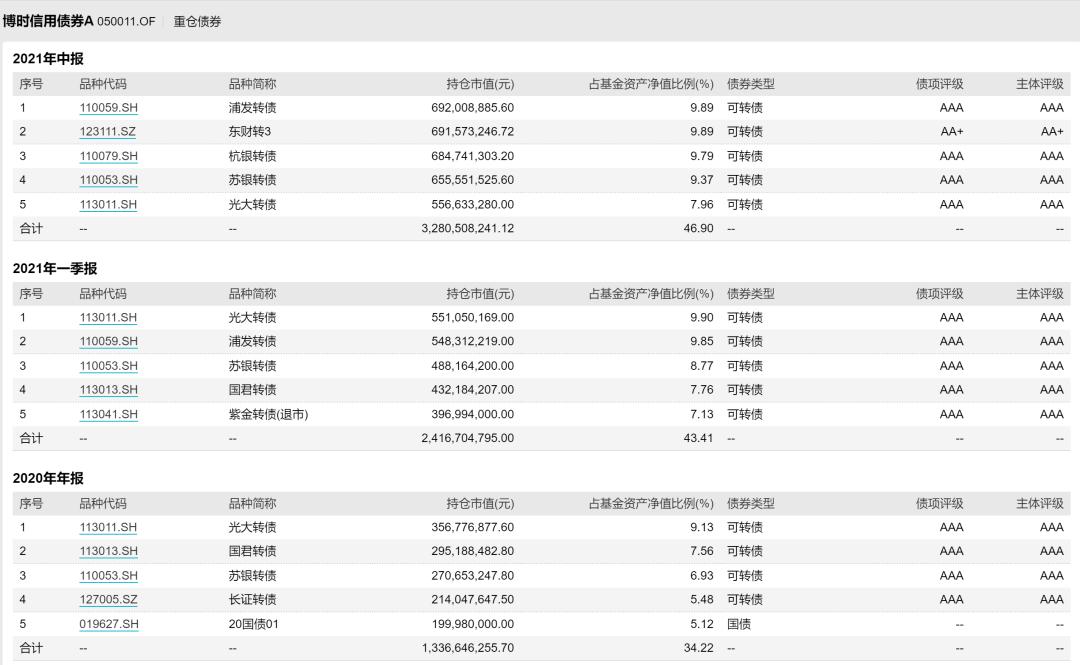This screenshot has height=665, width=1080.
Task: Switch to the 重仓债券 tab
Action: pyautogui.click(x=196, y=19)
